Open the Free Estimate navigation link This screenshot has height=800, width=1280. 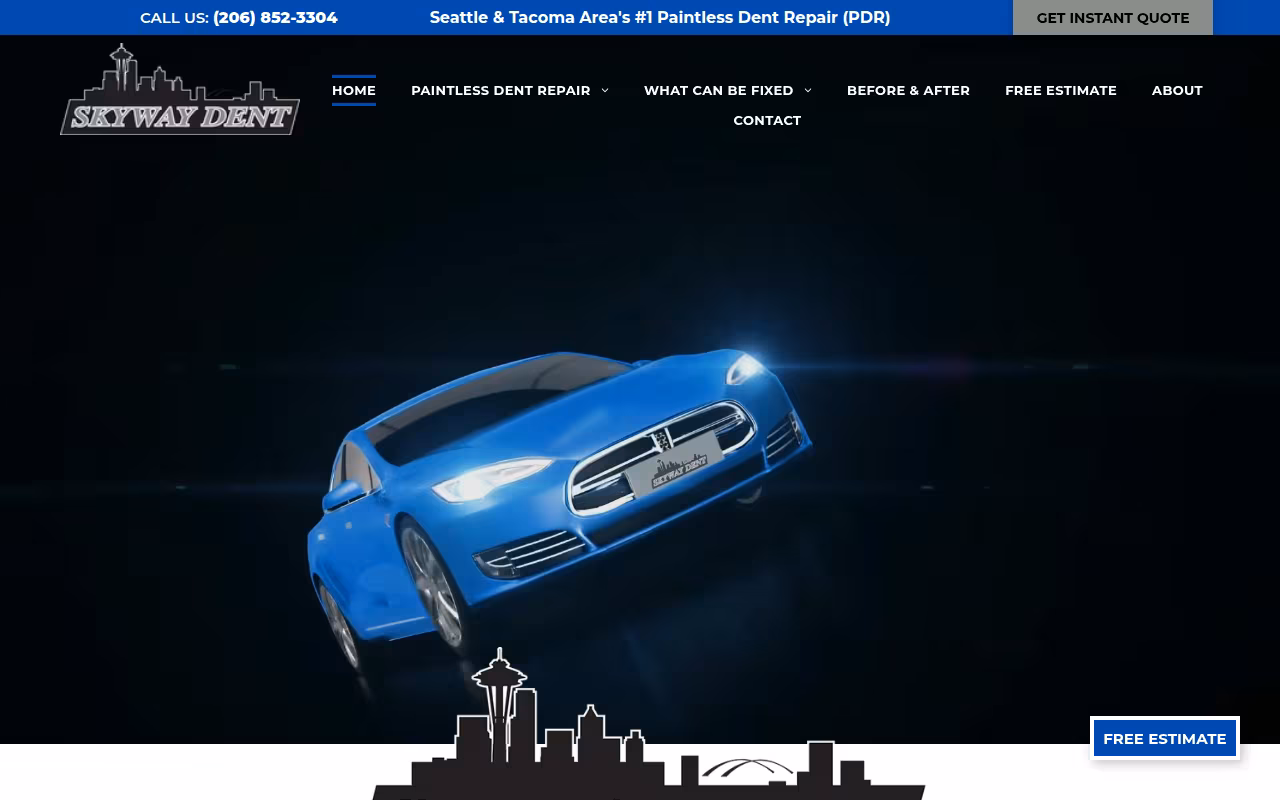(1061, 90)
